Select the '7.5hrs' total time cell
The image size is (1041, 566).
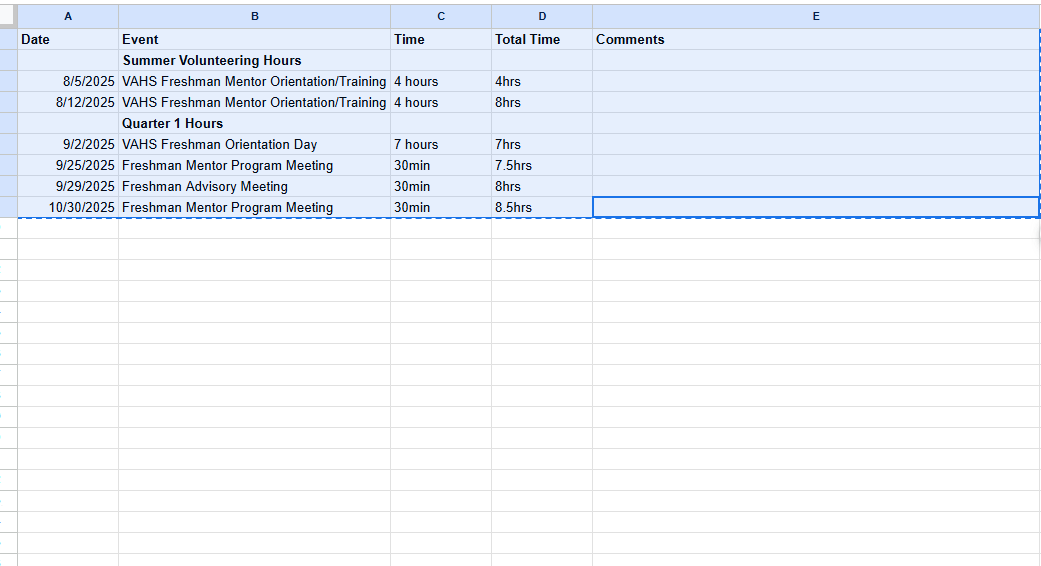[x=542, y=165]
